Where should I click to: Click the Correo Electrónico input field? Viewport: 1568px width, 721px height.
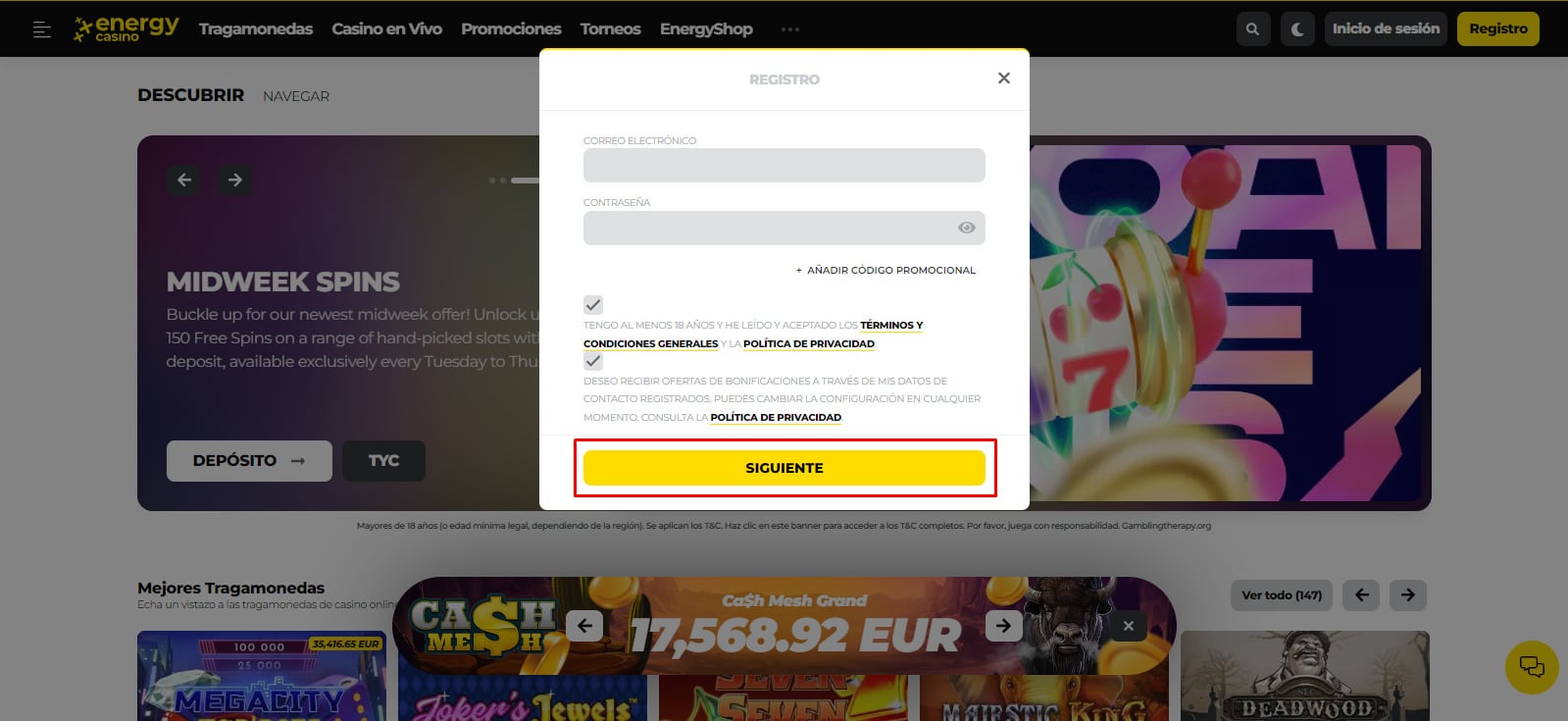click(784, 165)
